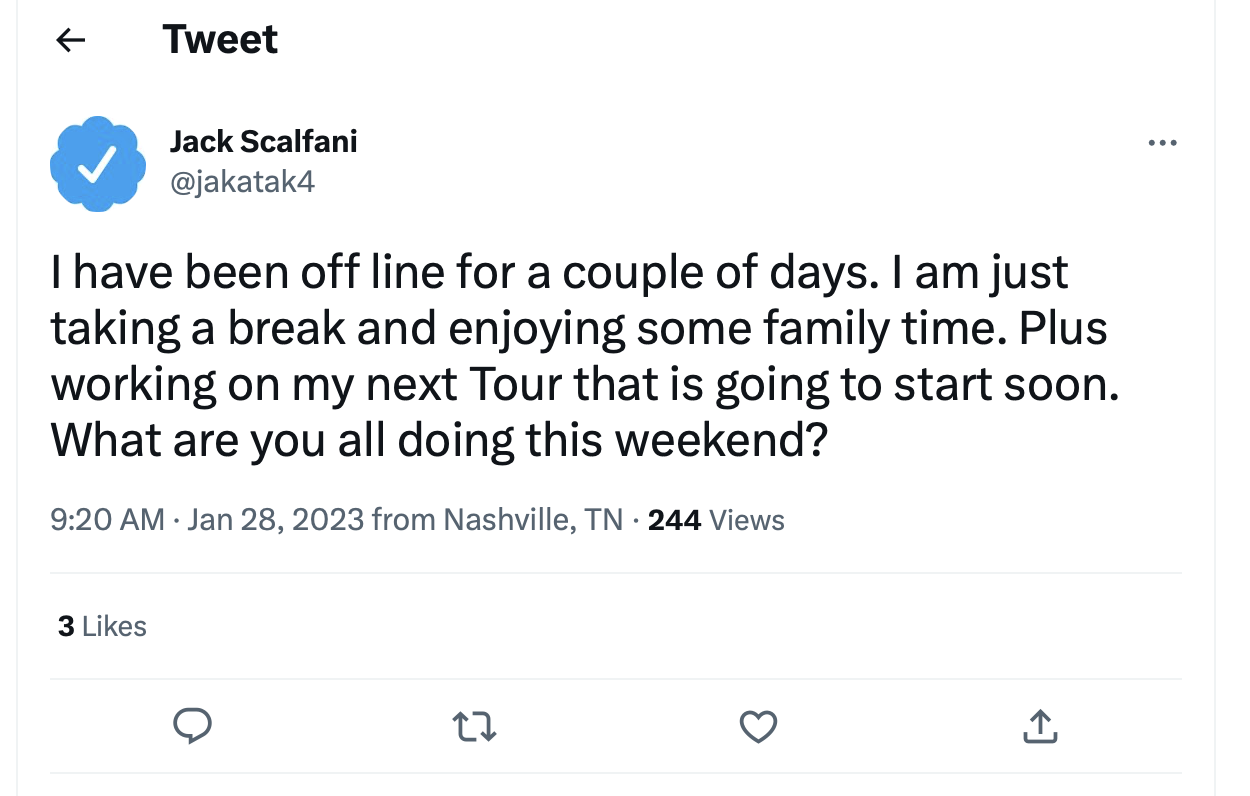Open the reply speech bubble icon
The height and width of the screenshot is (796, 1250).
coord(191,726)
